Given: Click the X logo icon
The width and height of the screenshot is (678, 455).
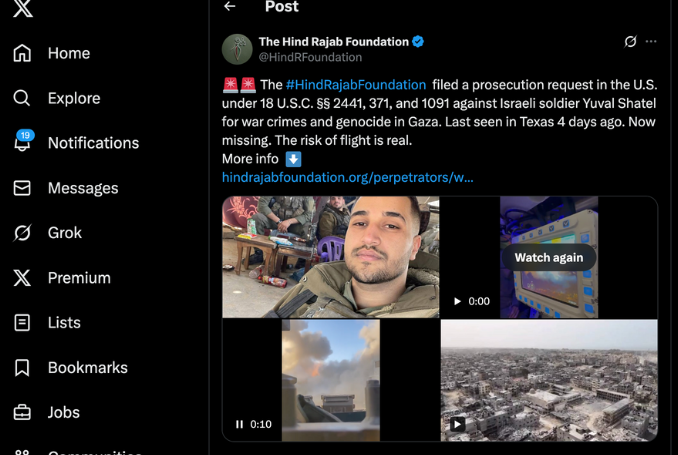Looking at the screenshot, I should [22, 10].
